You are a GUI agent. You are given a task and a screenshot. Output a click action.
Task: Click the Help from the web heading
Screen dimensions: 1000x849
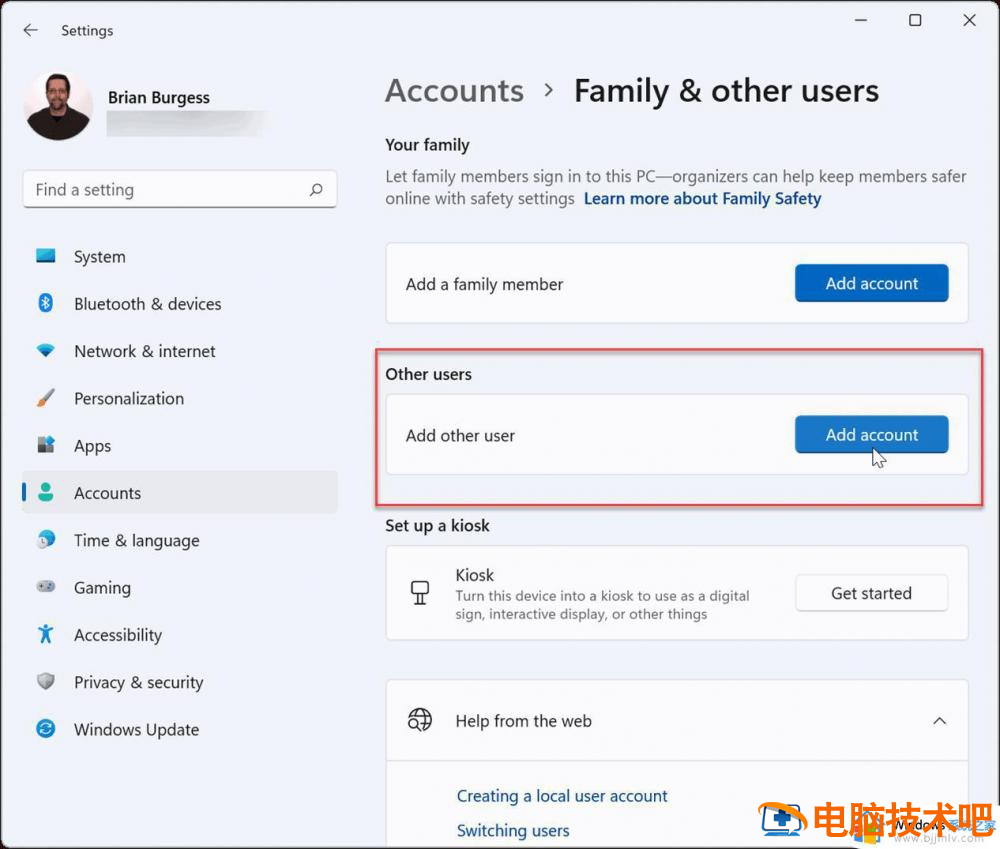coord(524,721)
